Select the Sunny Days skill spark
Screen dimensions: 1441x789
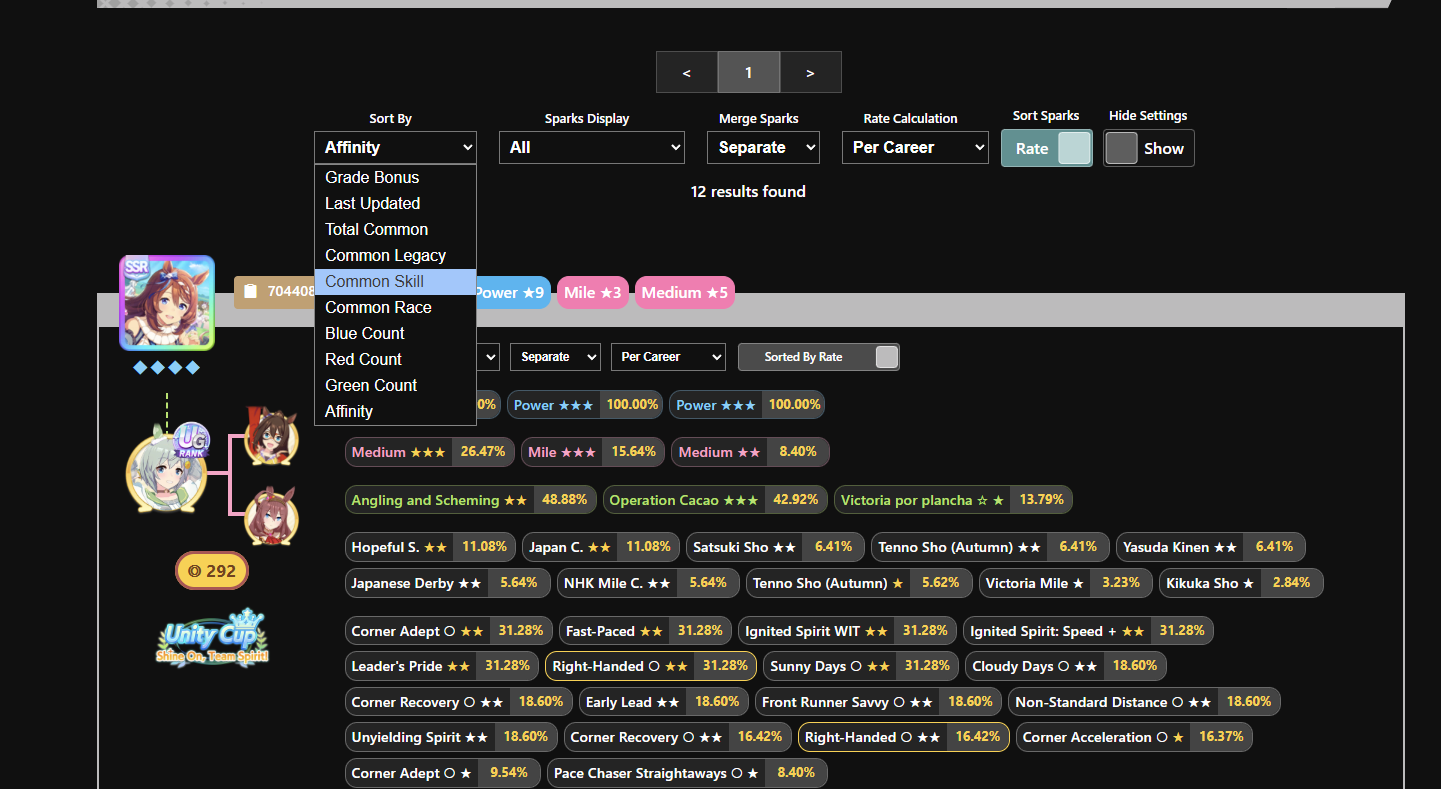(861, 666)
